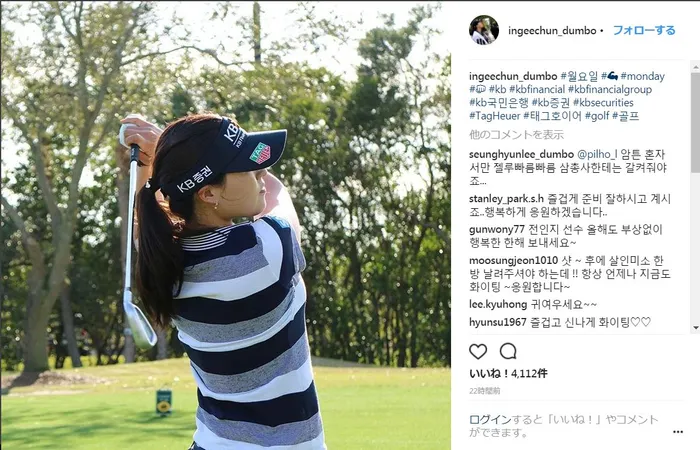
Task: Open gunwony77 commenter profile
Action: [x=497, y=229]
